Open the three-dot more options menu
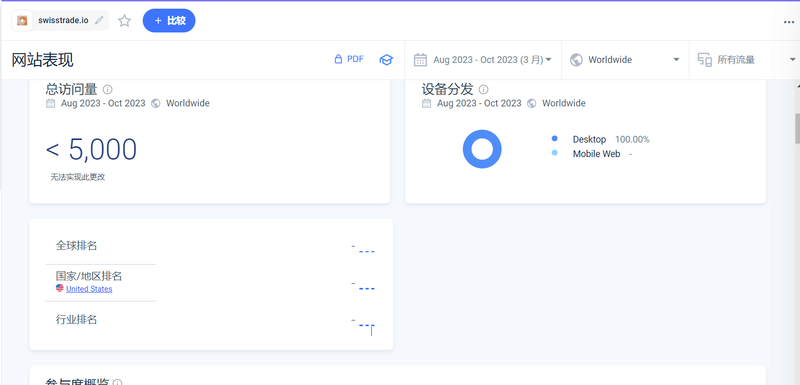The width and height of the screenshot is (800, 385). (789, 22)
